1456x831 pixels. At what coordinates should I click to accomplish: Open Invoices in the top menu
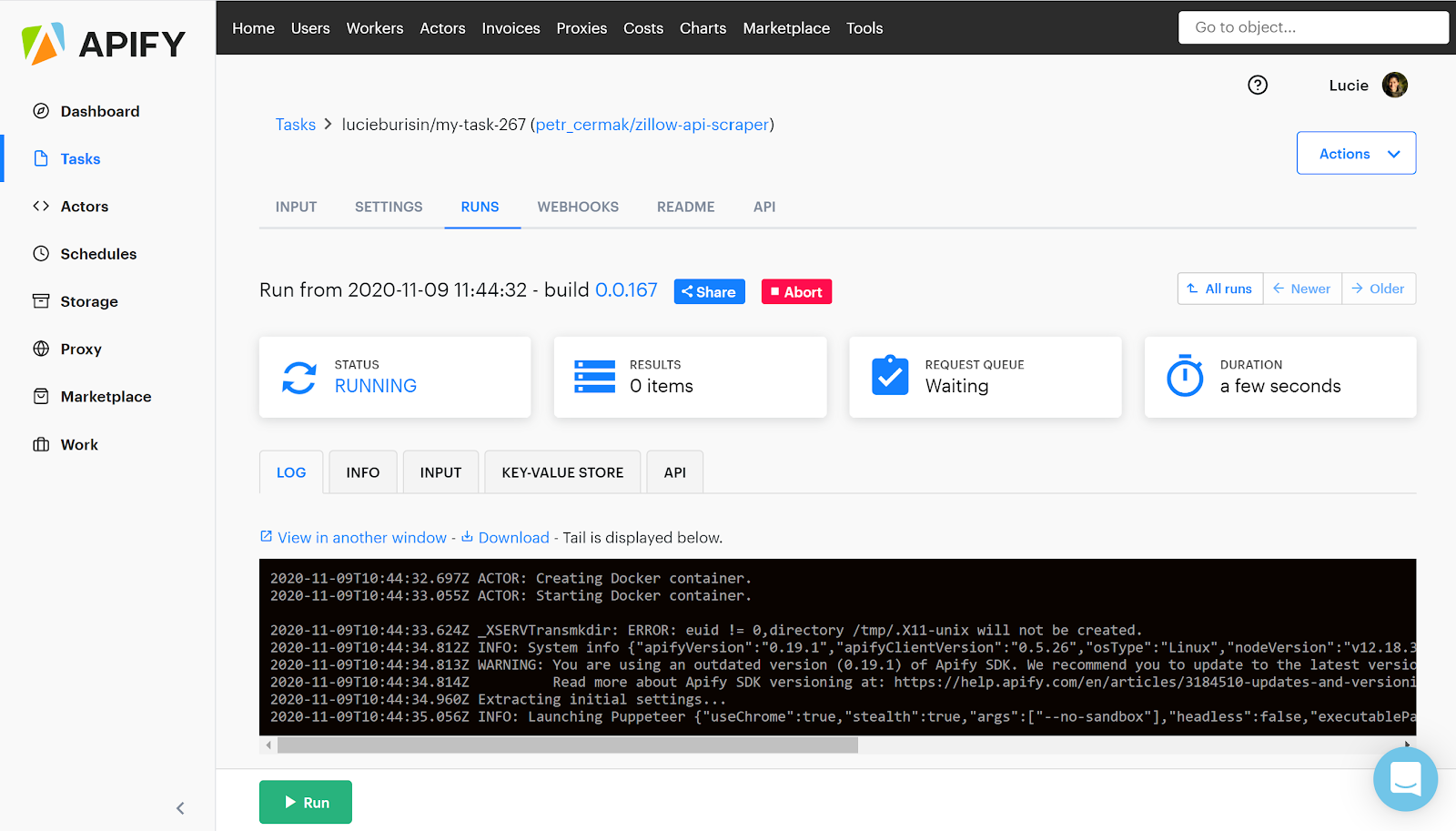point(511,28)
